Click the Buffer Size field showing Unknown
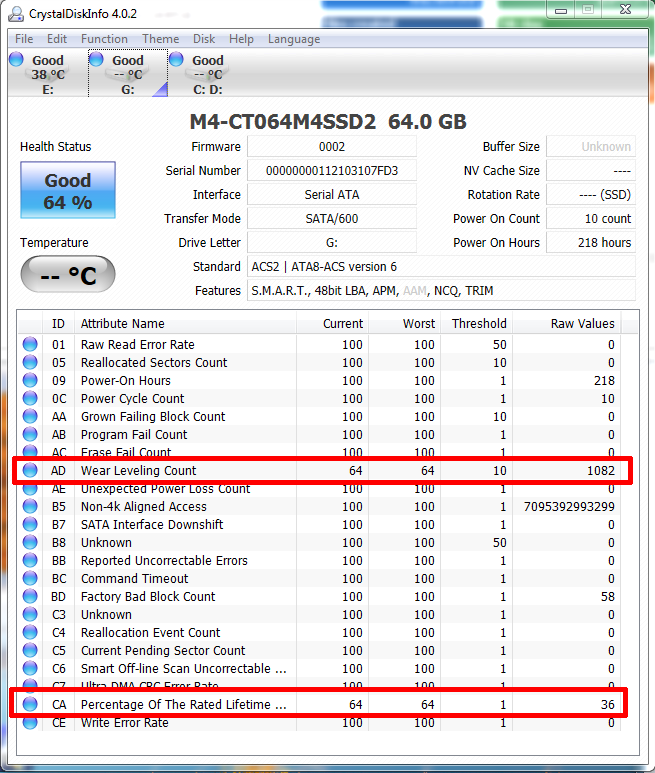 [x=591, y=146]
